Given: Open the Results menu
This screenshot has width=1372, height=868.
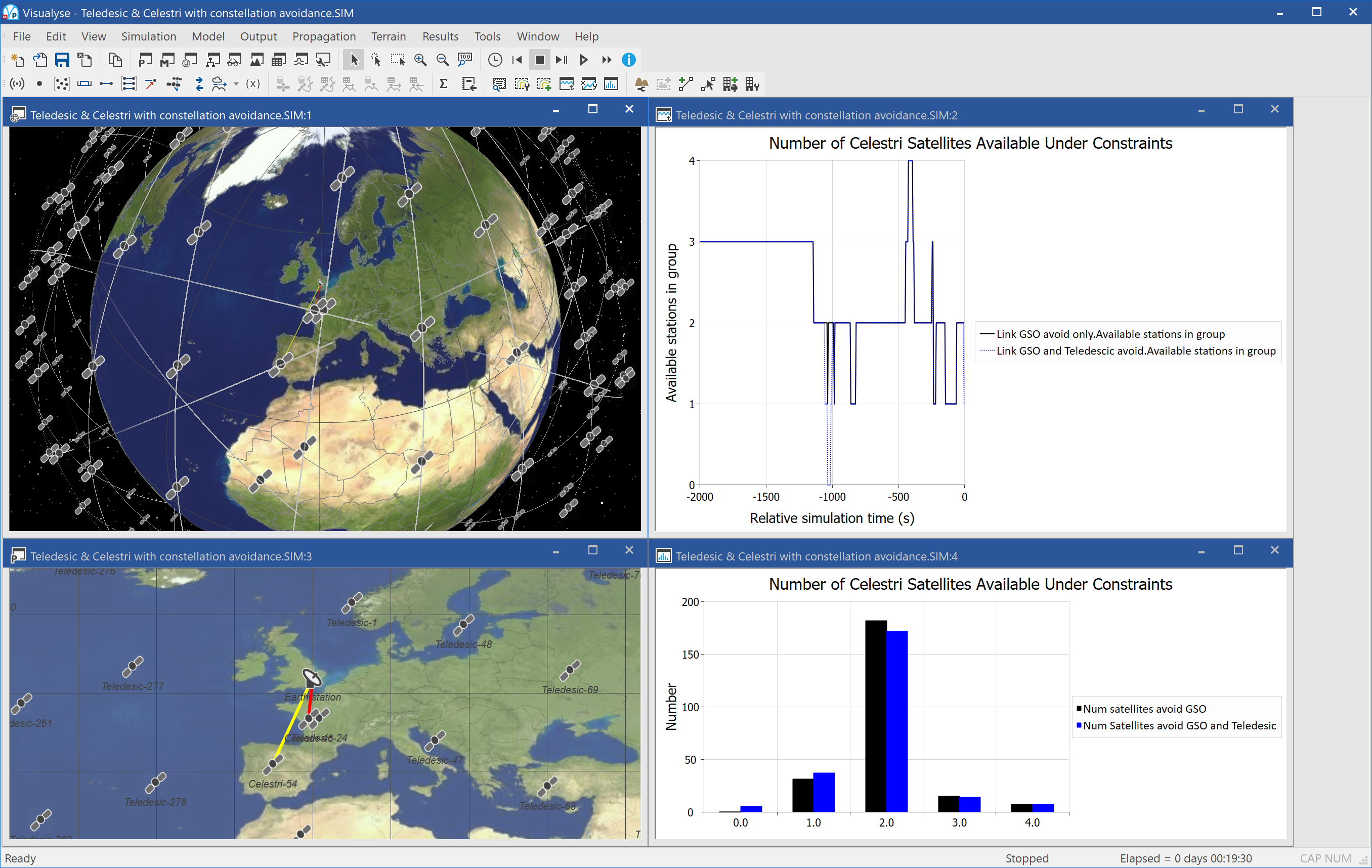Looking at the screenshot, I should point(441,36).
